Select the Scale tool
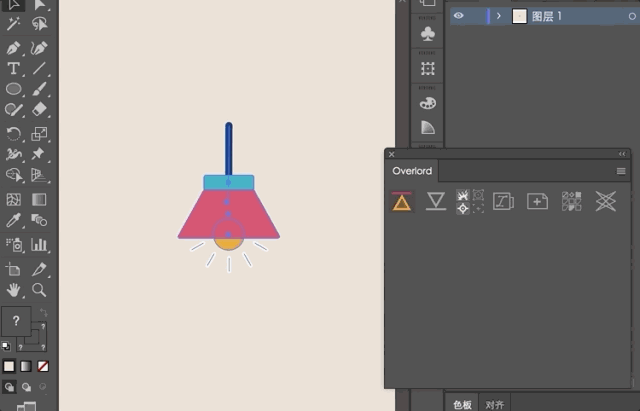Screen dimensions: 640x411 (x=39, y=134)
